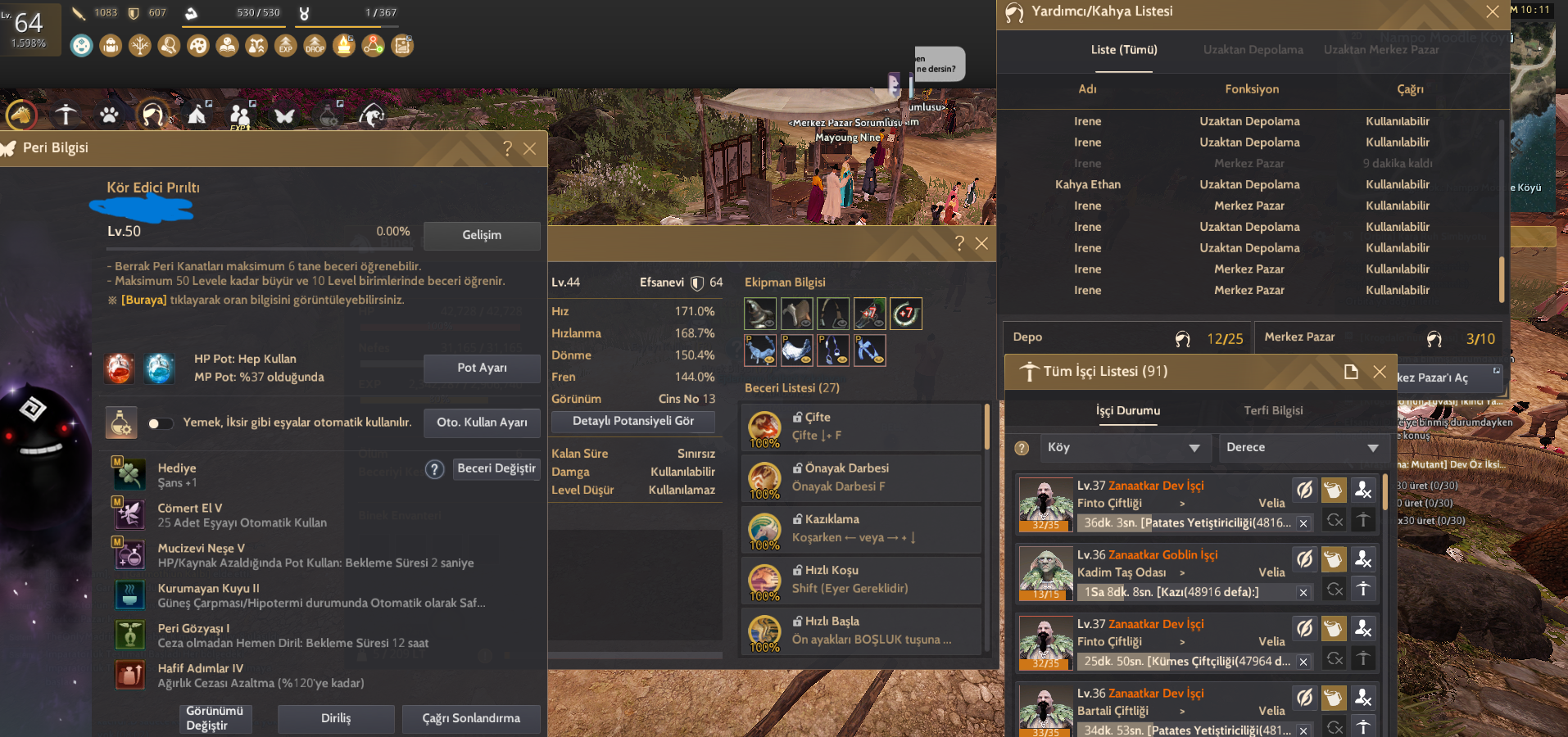Cancel the Kadim Taş Odası worker task
The image size is (1568, 737).
(1303, 592)
